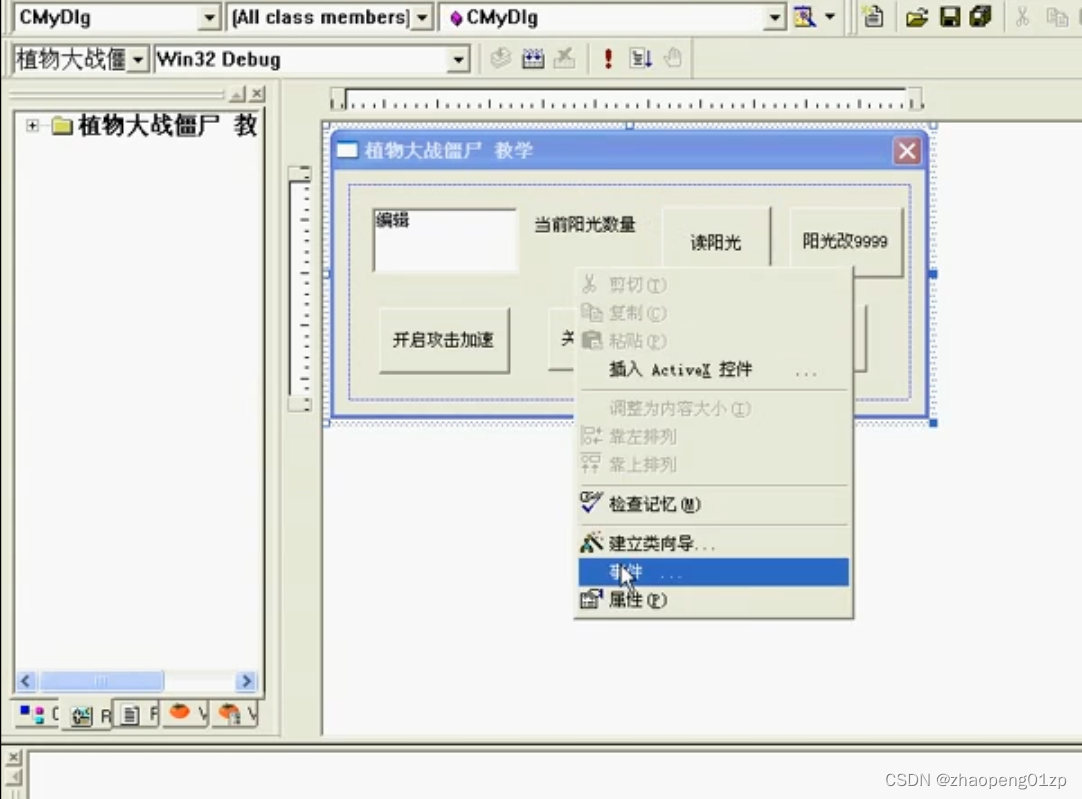Close the workspace panel with X
The height and width of the screenshot is (799, 1082).
tap(257, 93)
